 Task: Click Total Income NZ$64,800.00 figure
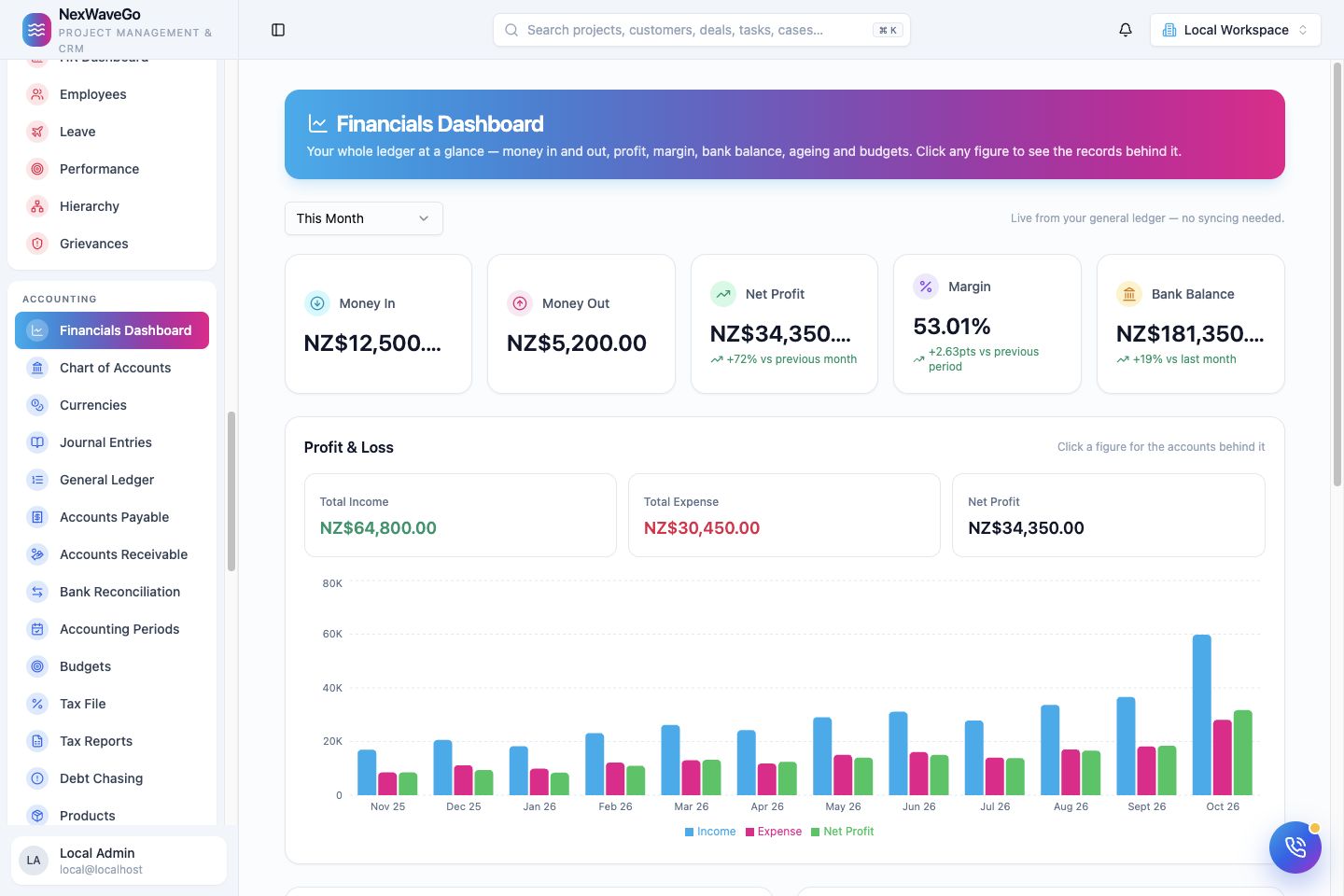coord(378,528)
